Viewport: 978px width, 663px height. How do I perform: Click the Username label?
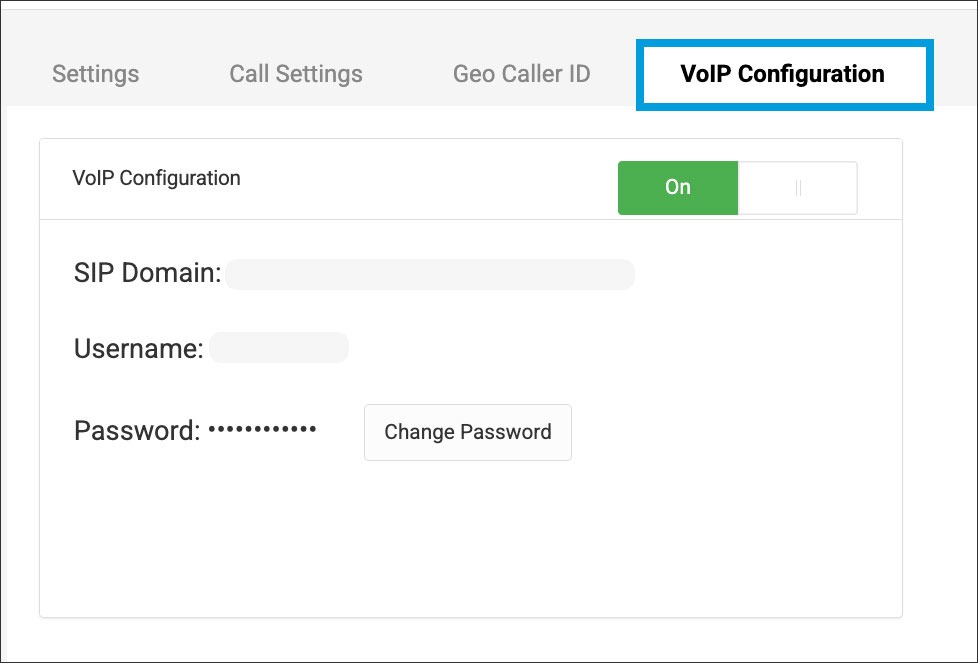tap(139, 349)
